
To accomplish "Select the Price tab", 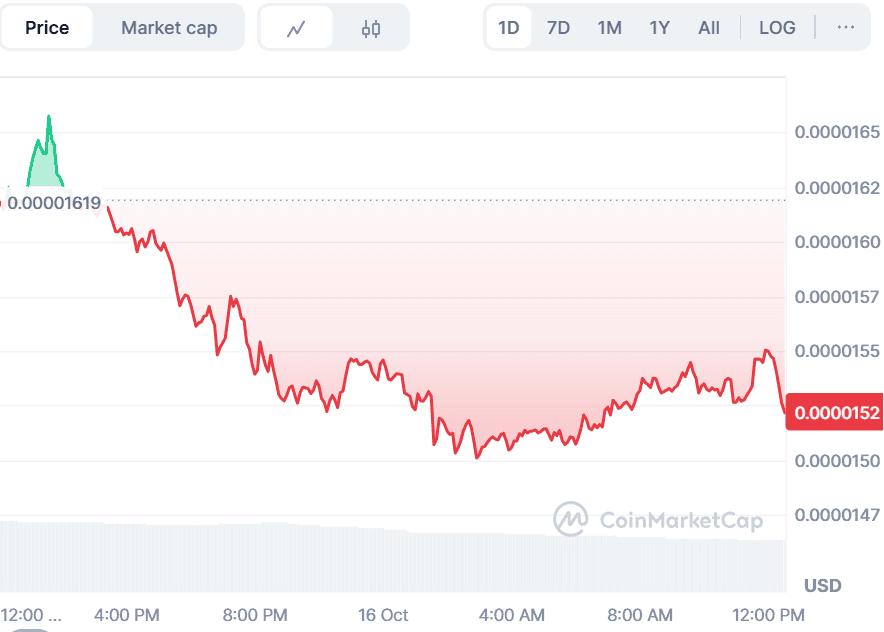I will [47, 28].
